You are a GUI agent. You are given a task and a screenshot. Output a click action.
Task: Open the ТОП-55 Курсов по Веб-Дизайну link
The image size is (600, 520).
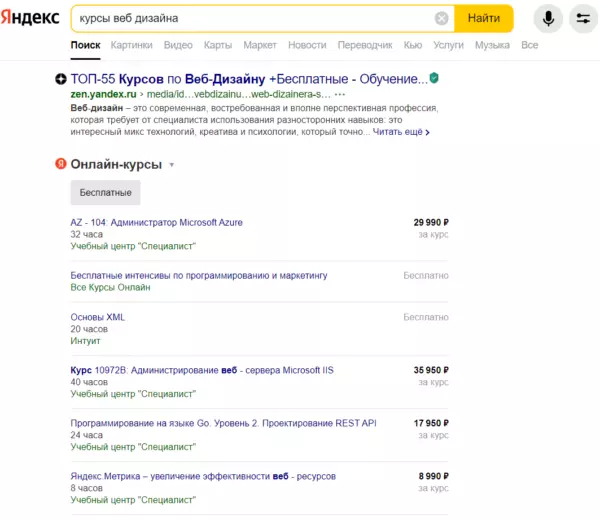click(247, 79)
